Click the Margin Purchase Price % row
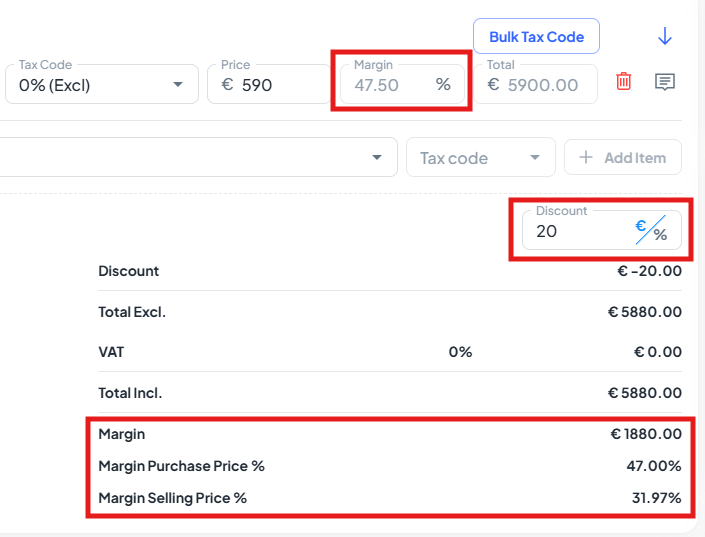 (390, 466)
